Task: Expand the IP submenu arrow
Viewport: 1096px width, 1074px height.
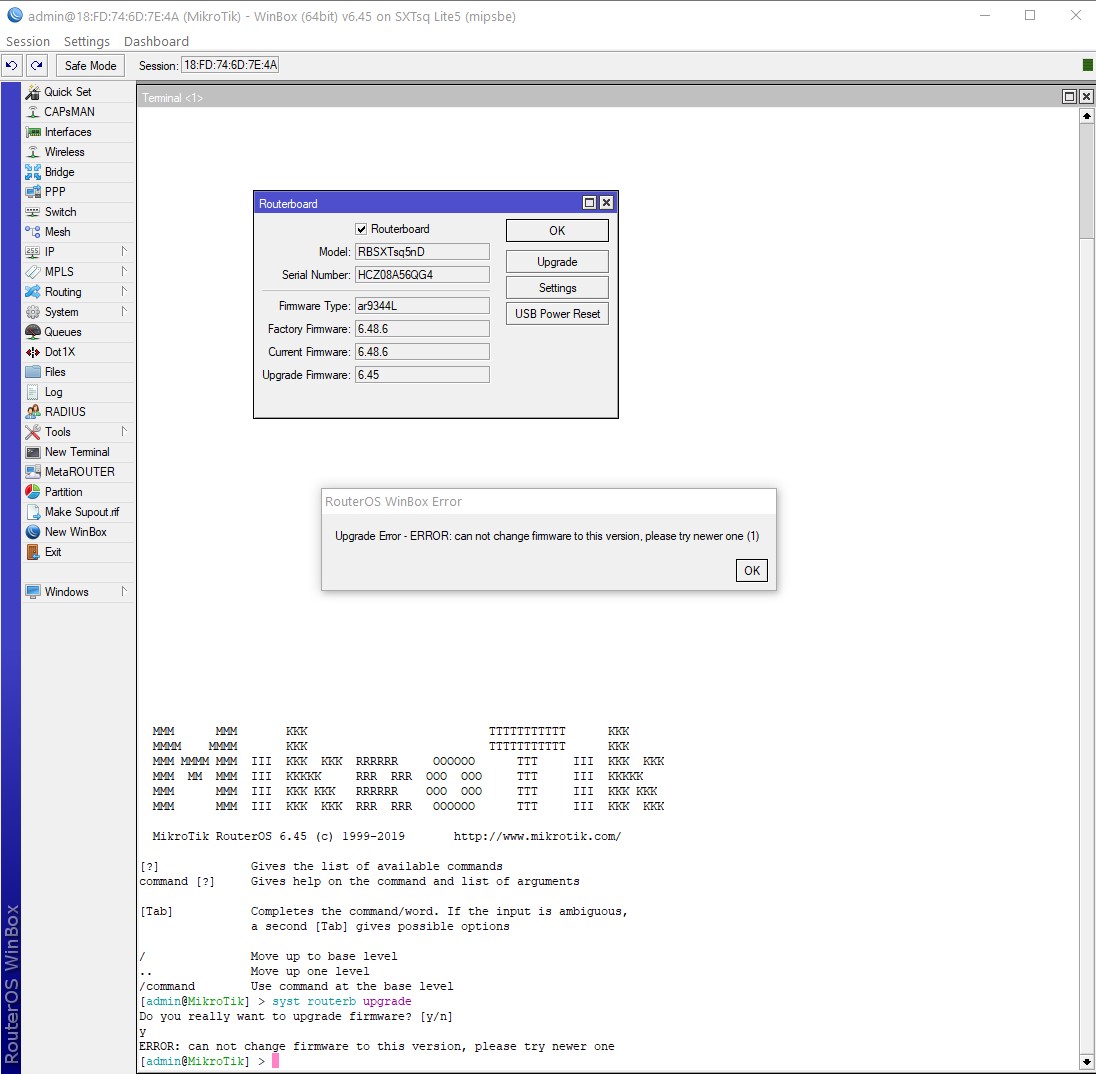Action: click(x=124, y=252)
